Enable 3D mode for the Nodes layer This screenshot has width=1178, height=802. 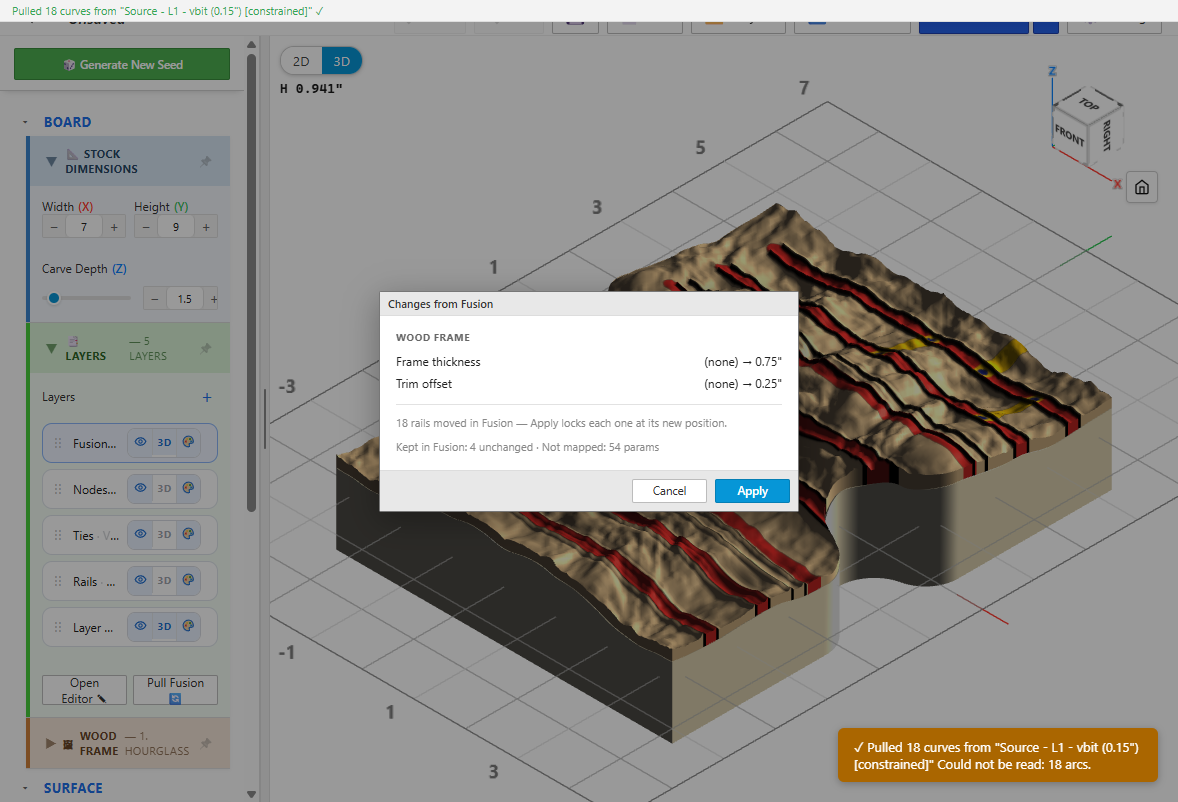(165, 488)
